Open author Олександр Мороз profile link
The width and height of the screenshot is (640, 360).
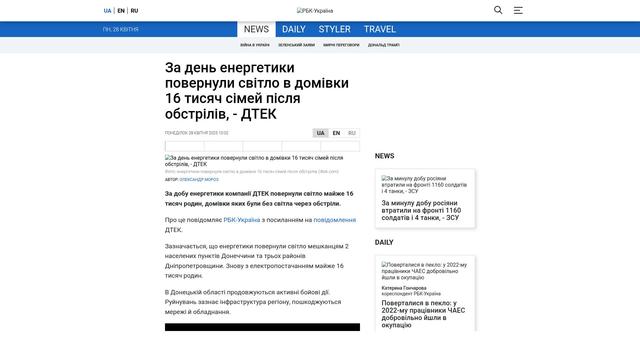tap(199, 180)
